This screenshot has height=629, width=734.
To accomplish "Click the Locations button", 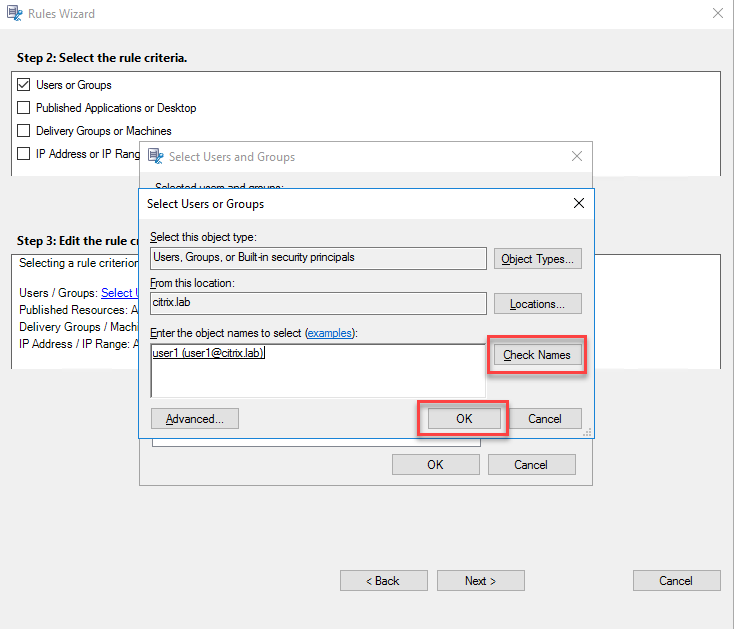I will coord(538,304).
